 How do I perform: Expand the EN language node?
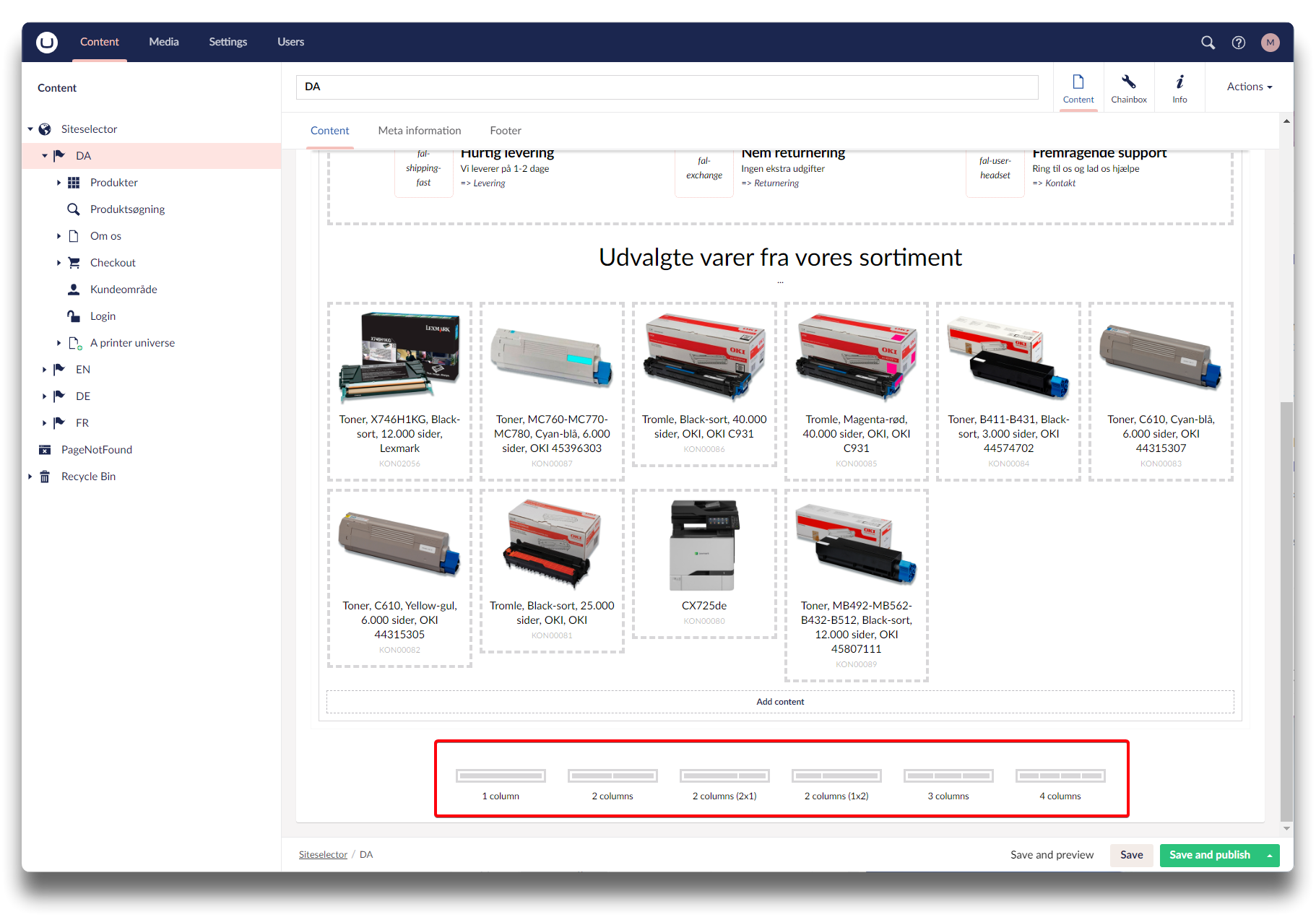pos(44,370)
